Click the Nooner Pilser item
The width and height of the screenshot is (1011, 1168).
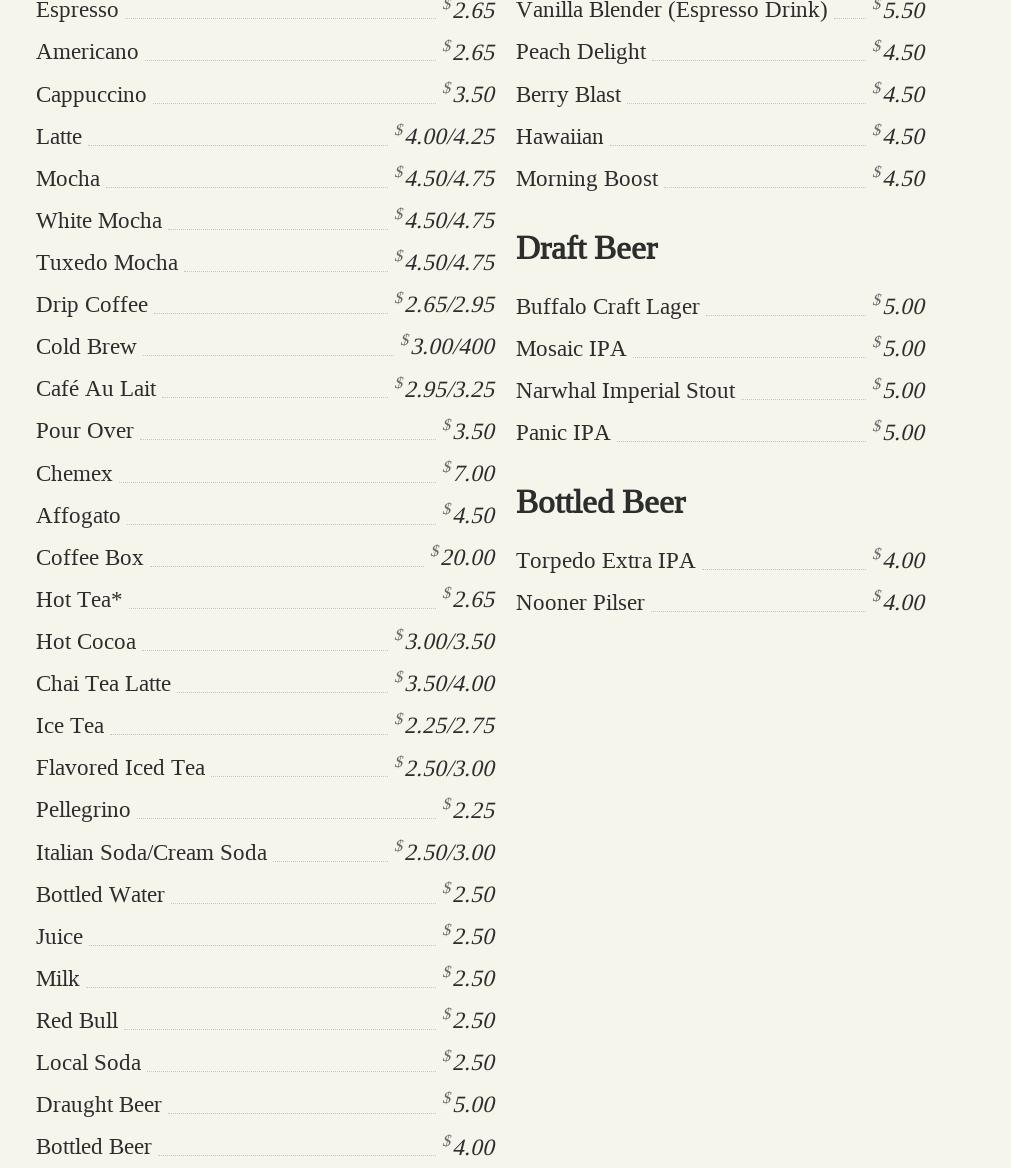coord(580,602)
